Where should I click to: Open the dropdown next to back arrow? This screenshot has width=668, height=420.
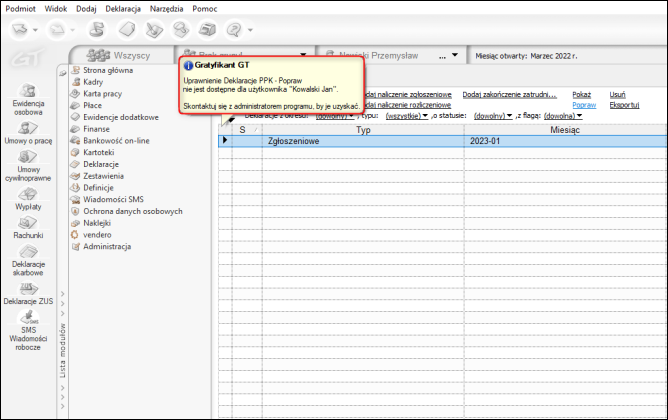[x=35, y=30]
